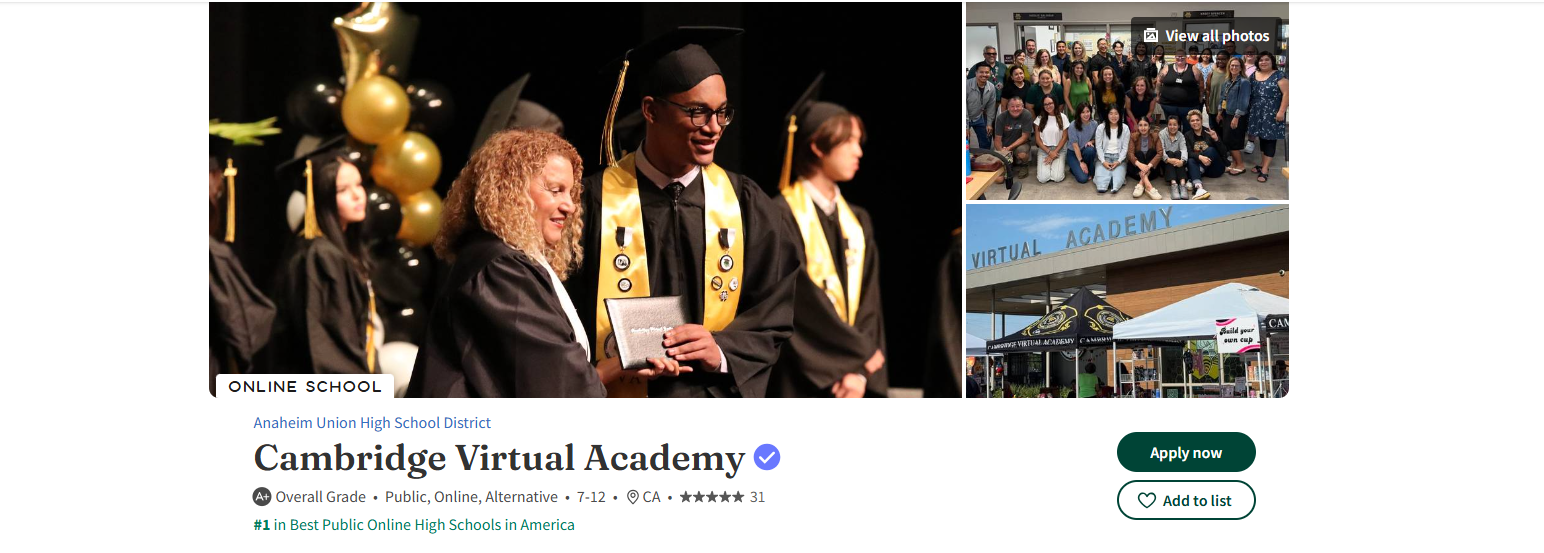This screenshot has width=1544, height=553.
Task: Click the photo gallery icon in View all photos
Action: tap(1151, 35)
